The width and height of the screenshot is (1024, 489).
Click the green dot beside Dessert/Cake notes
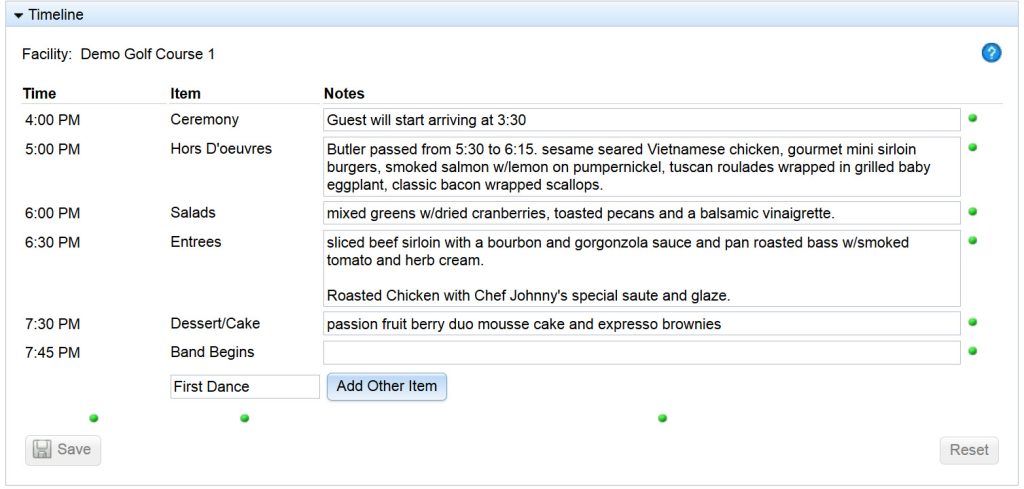coord(972,322)
